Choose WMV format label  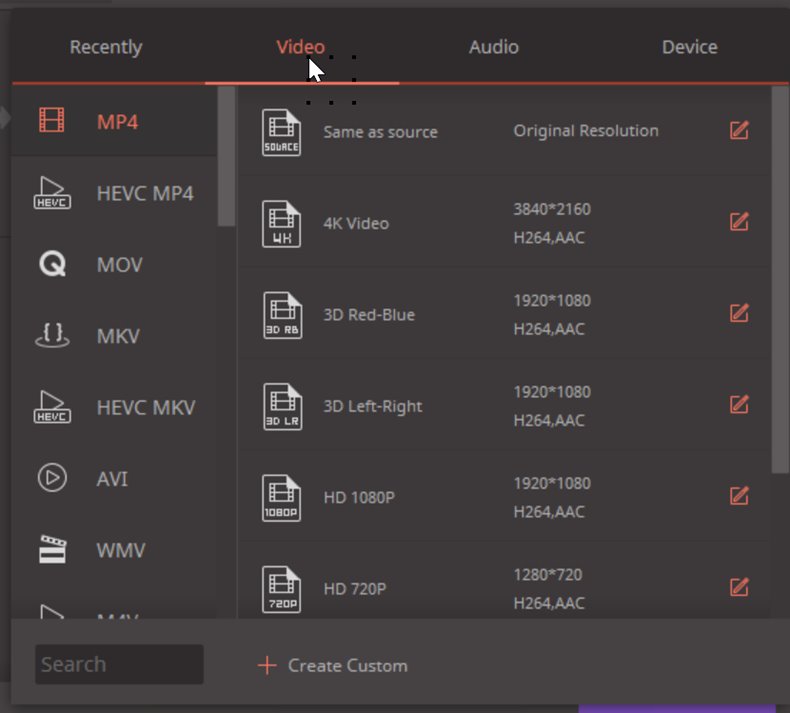point(121,550)
